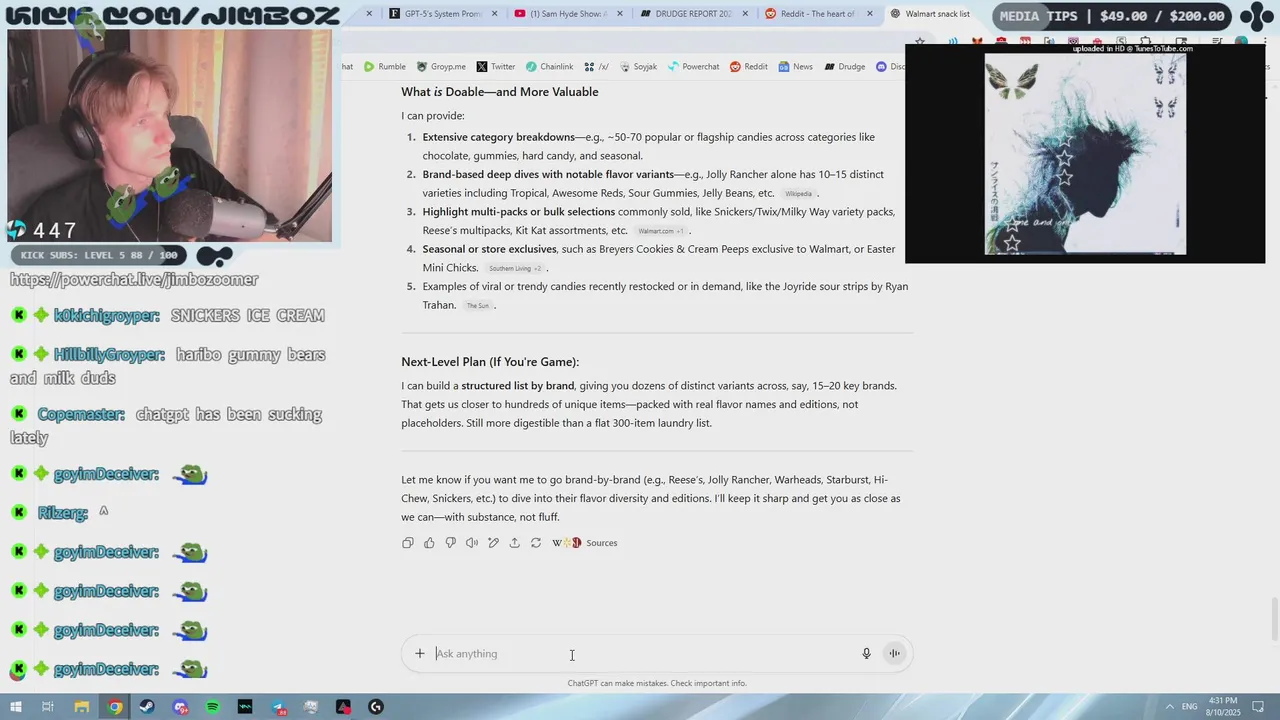The height and width of the screenshot is (720, 1280).
Task: Close the DRUDGE REPORT tab
Action: [745, 14]
